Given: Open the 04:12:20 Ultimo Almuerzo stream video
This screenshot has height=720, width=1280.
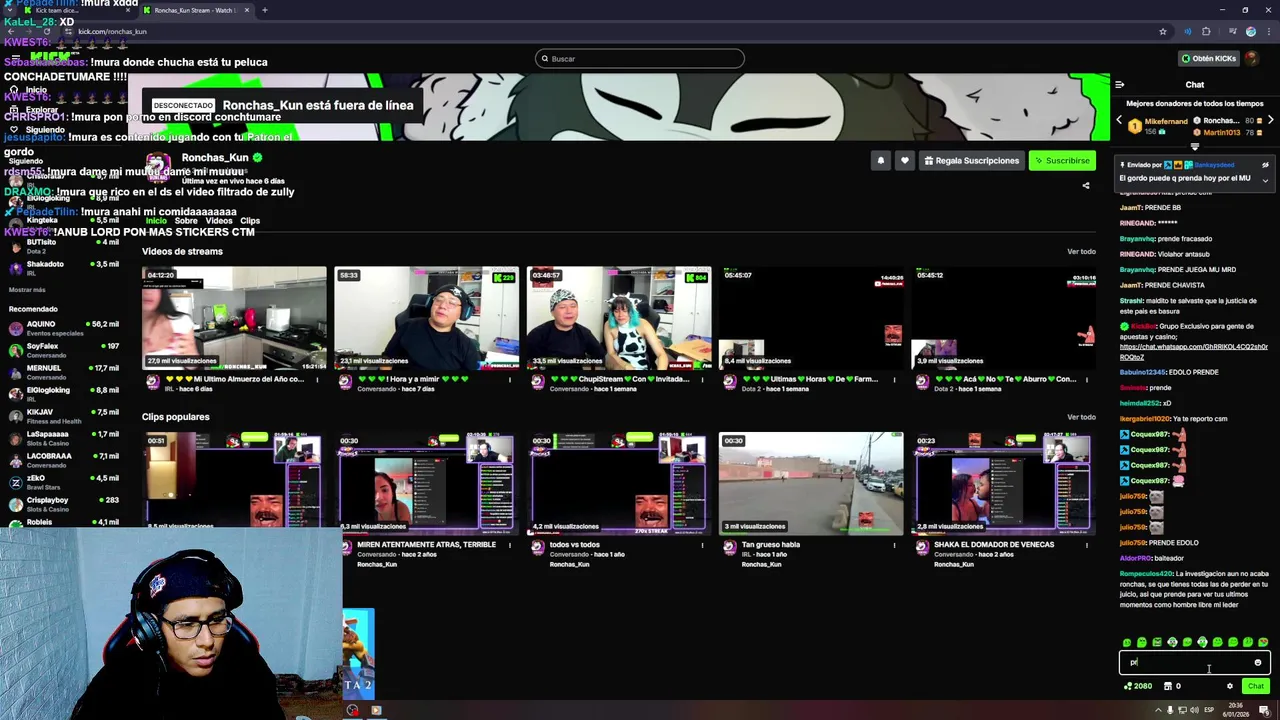Looking at the screenshot, I should pyautogui.click(x=234, y=318).
